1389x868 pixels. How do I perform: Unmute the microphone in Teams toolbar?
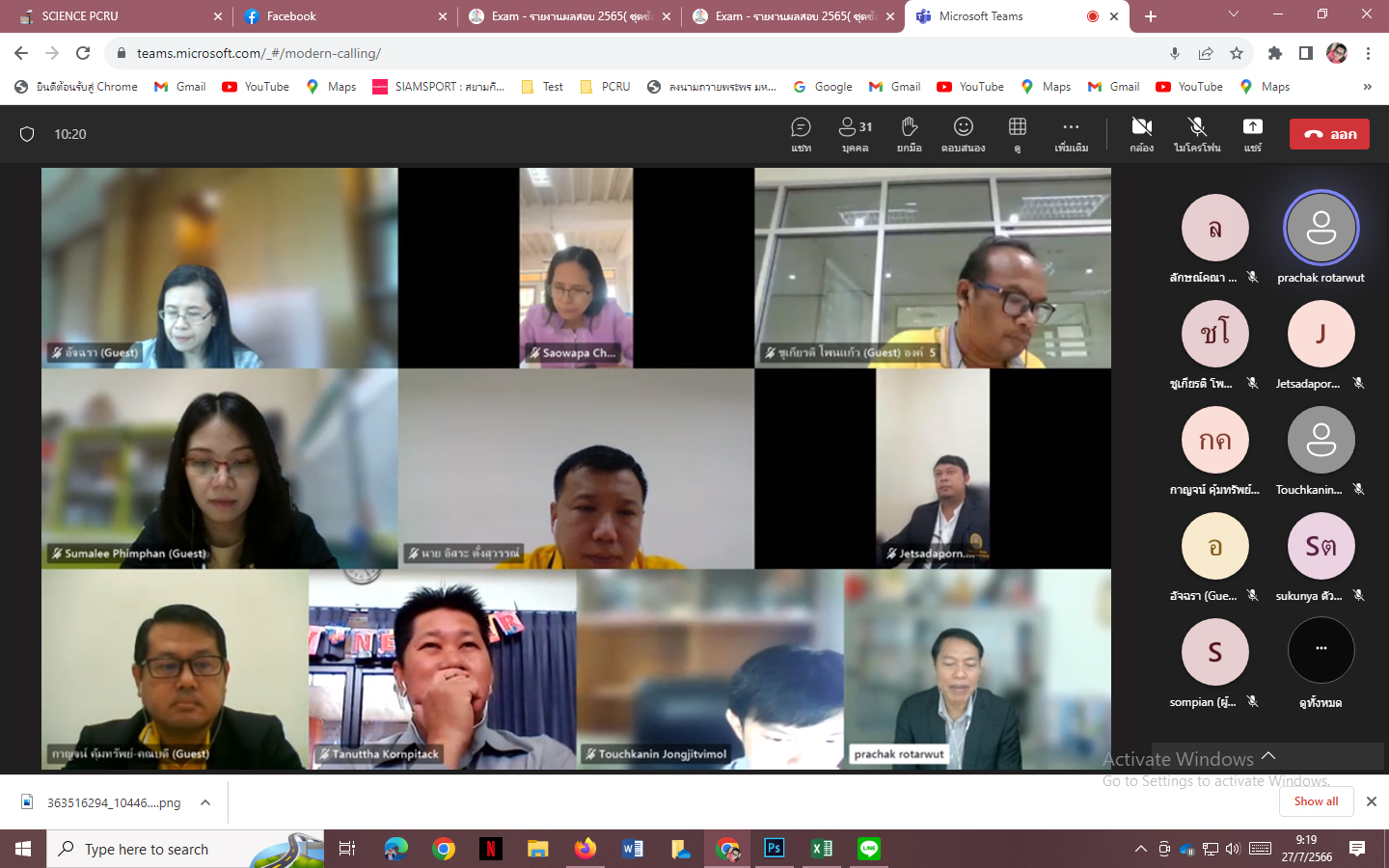click(x=1197, y=134)
